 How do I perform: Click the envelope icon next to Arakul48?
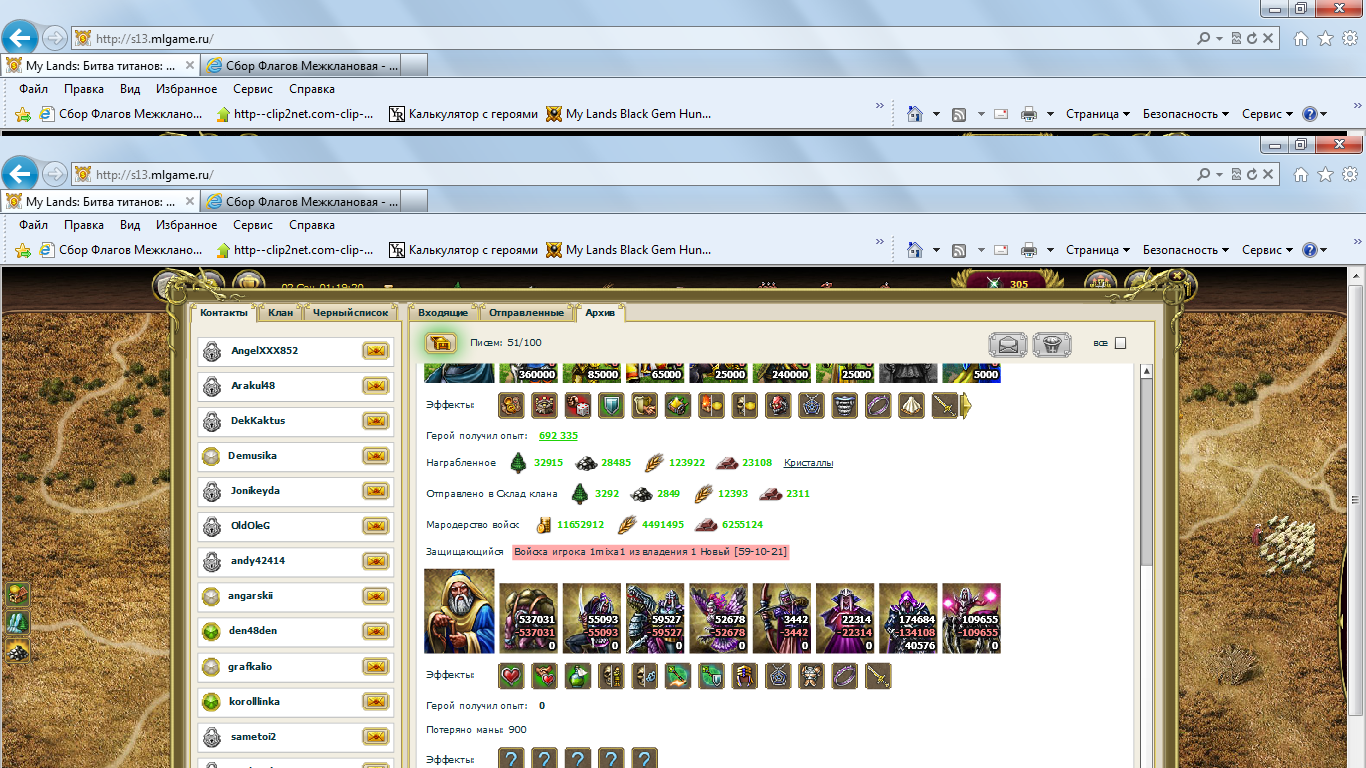(x=375, y=386)
